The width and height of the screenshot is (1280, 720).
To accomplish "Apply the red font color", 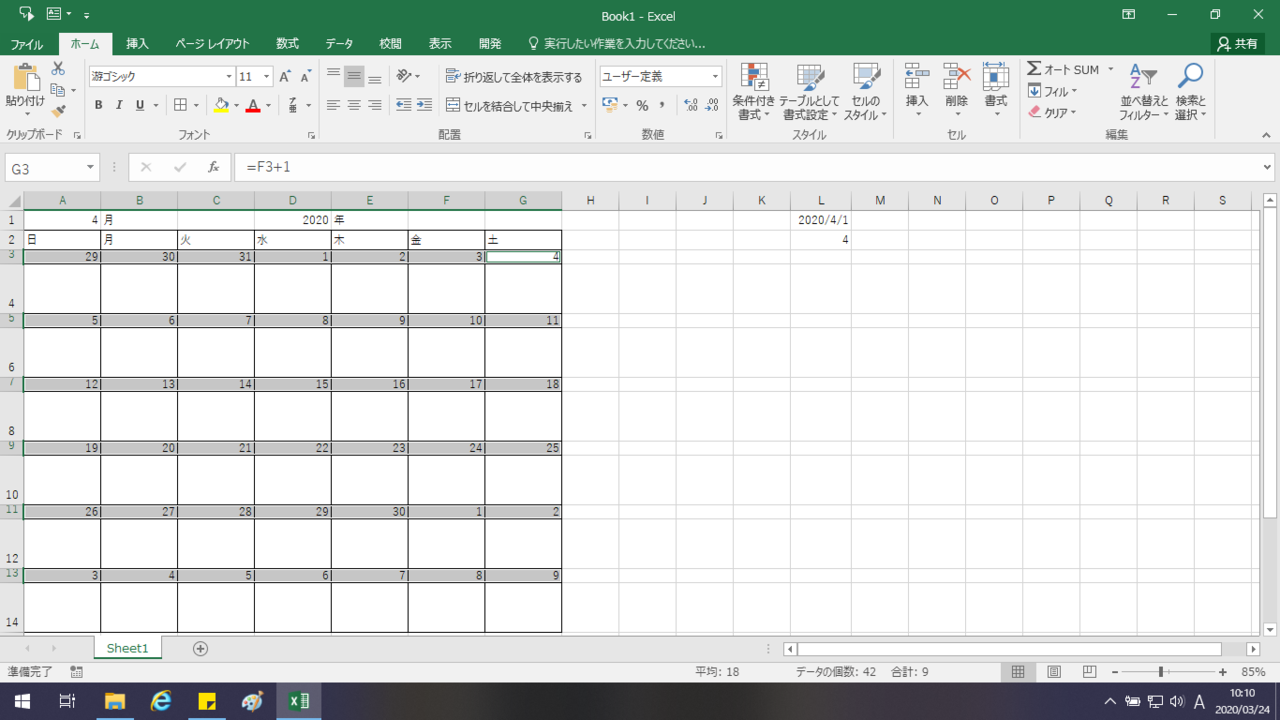I will tap(253, 105).
